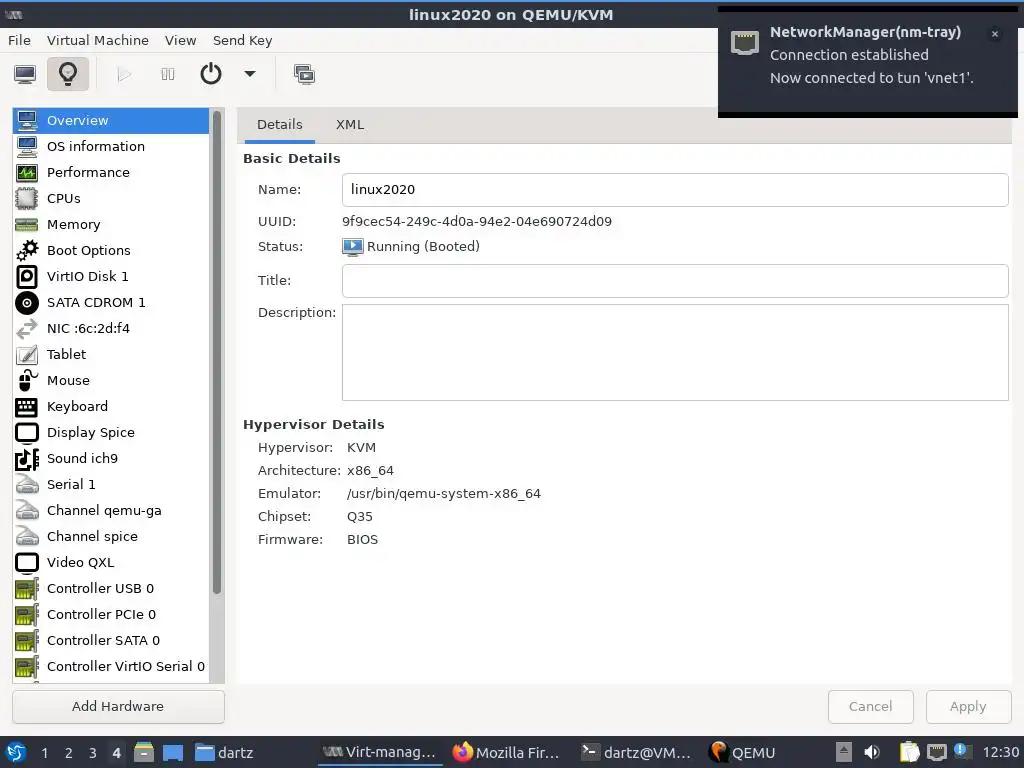Screen dimensions: 1024x768
Task: Click into the Description text area
Action: coord(675,353)
